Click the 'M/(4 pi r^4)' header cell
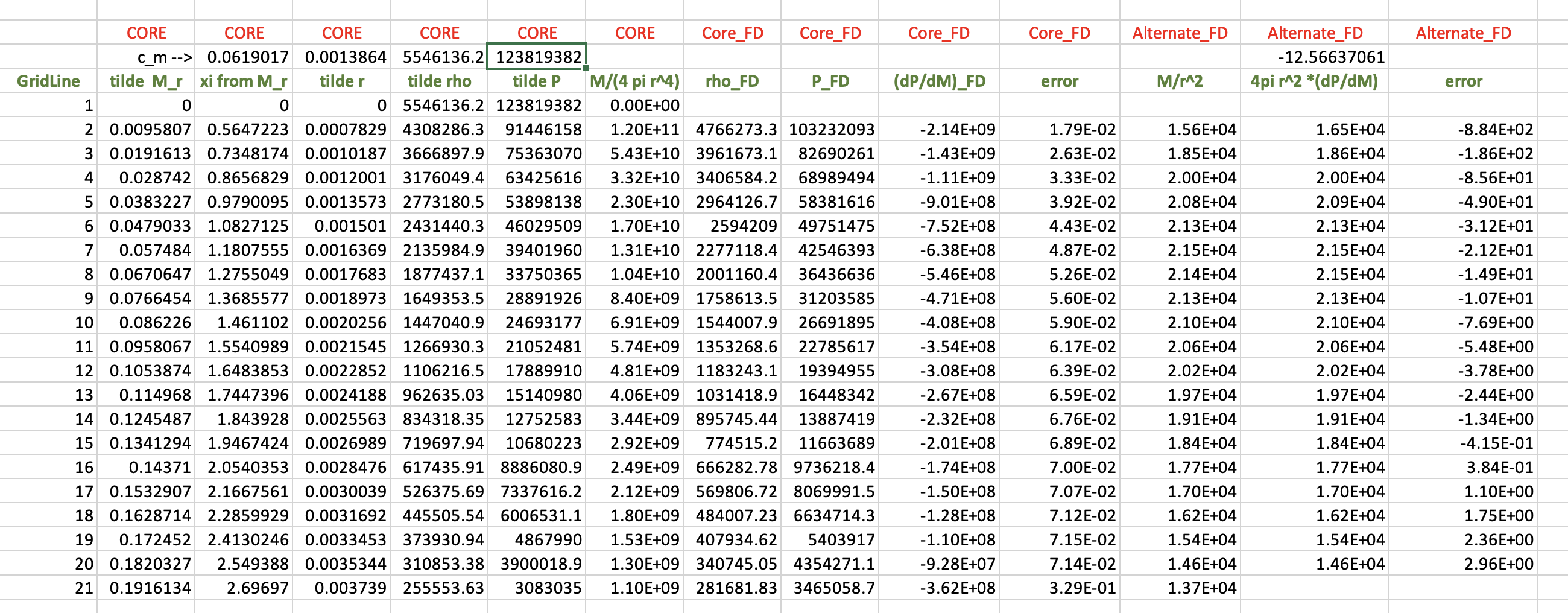1568x613 pixels. (x=634, y=81)
